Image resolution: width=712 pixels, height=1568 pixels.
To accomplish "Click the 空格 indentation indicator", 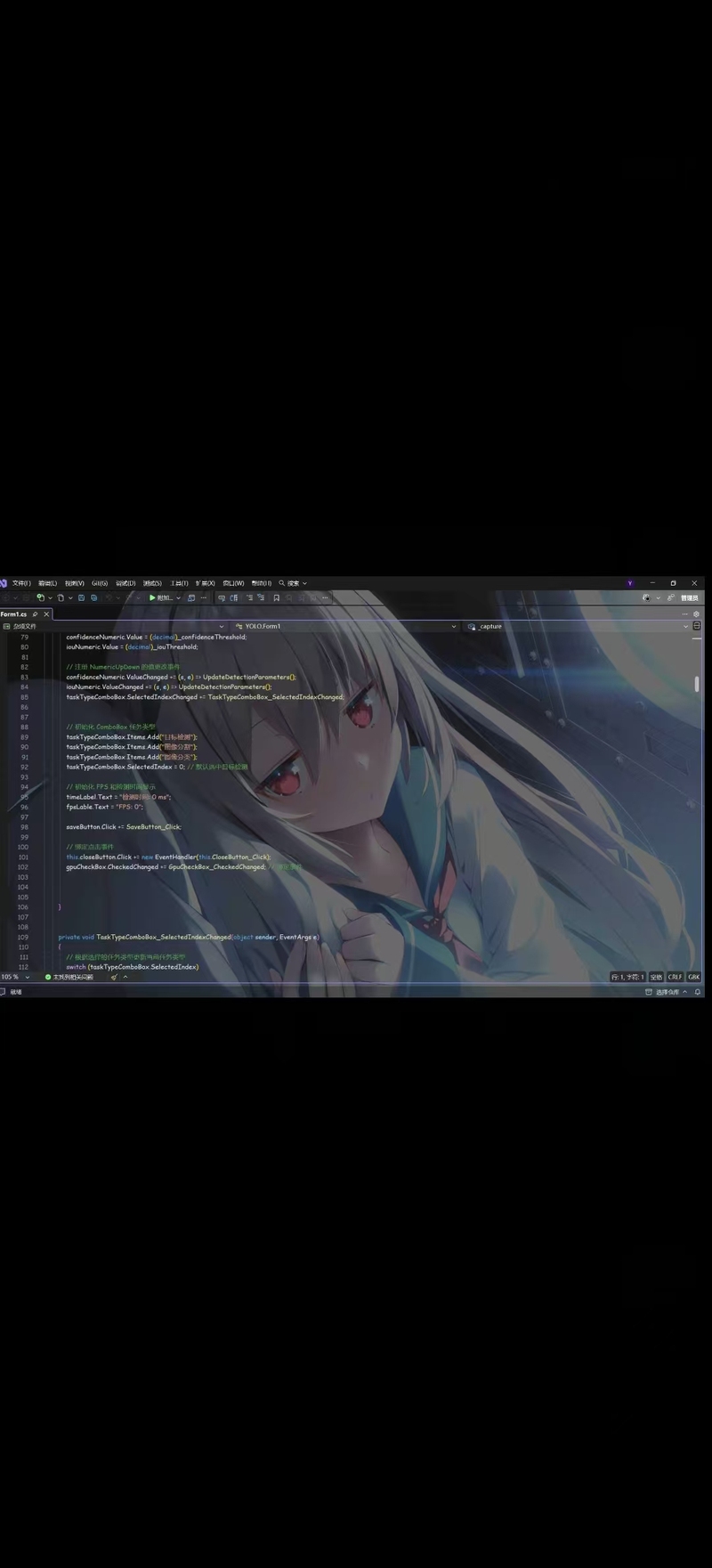I will [x=656, y=977].
